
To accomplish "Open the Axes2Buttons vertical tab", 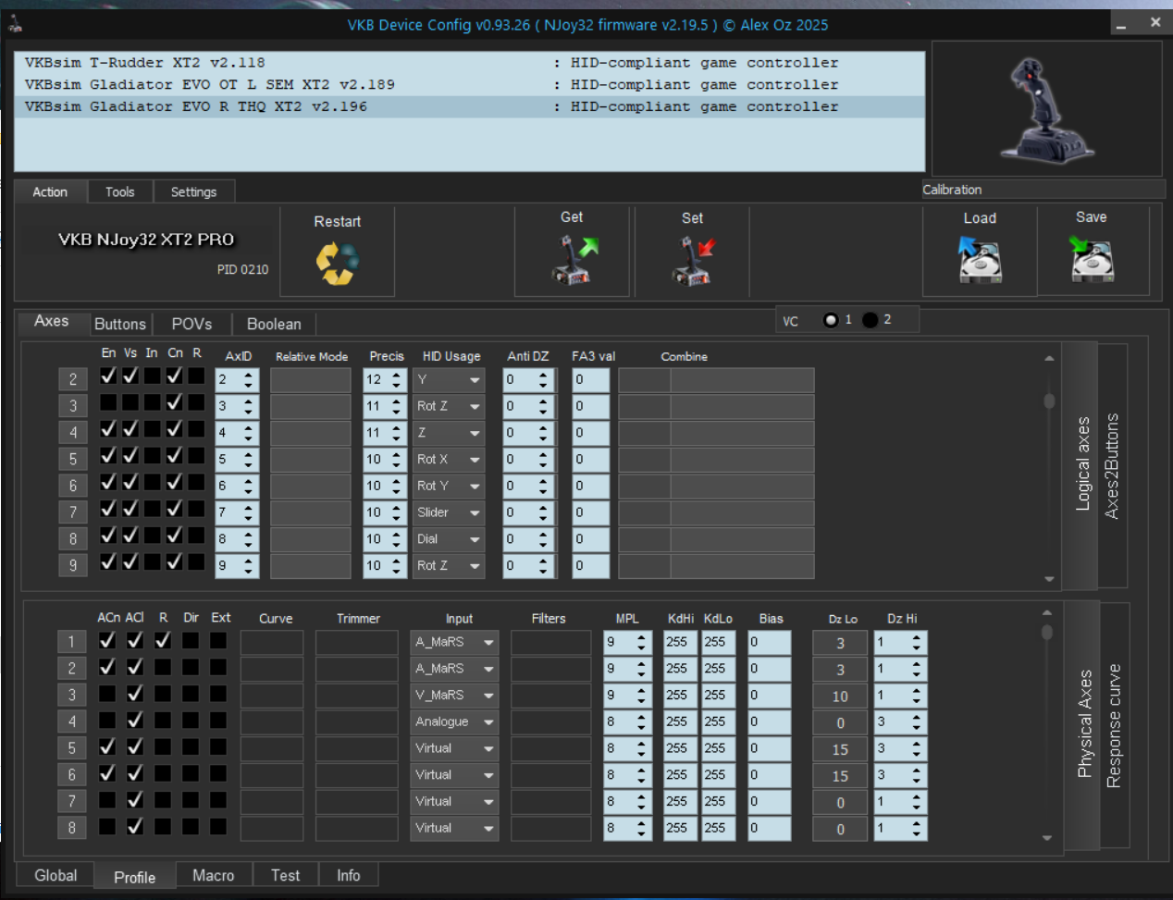I will (1112, 465).
